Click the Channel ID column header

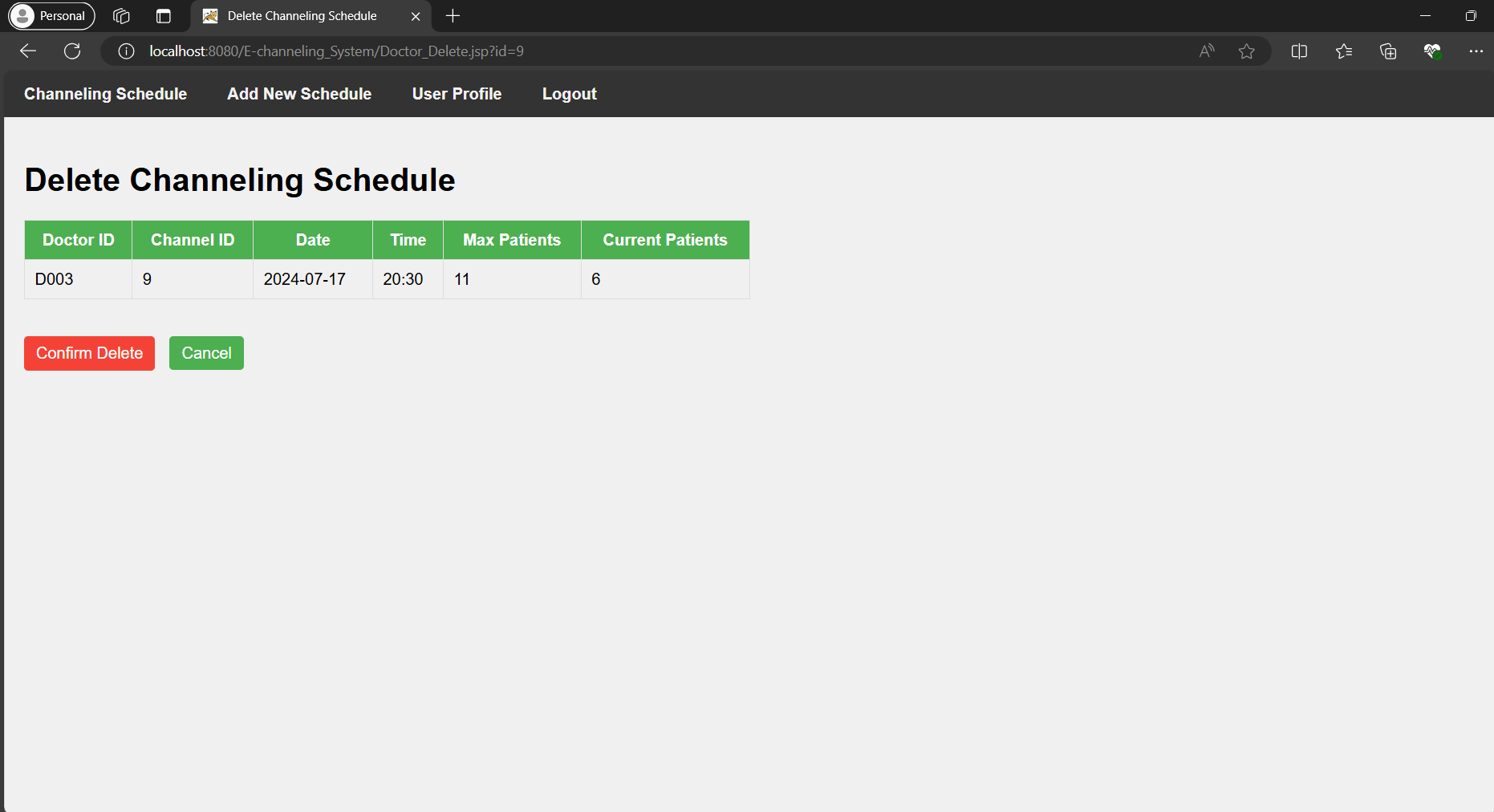pyautogui.click(x=193, y=240)
